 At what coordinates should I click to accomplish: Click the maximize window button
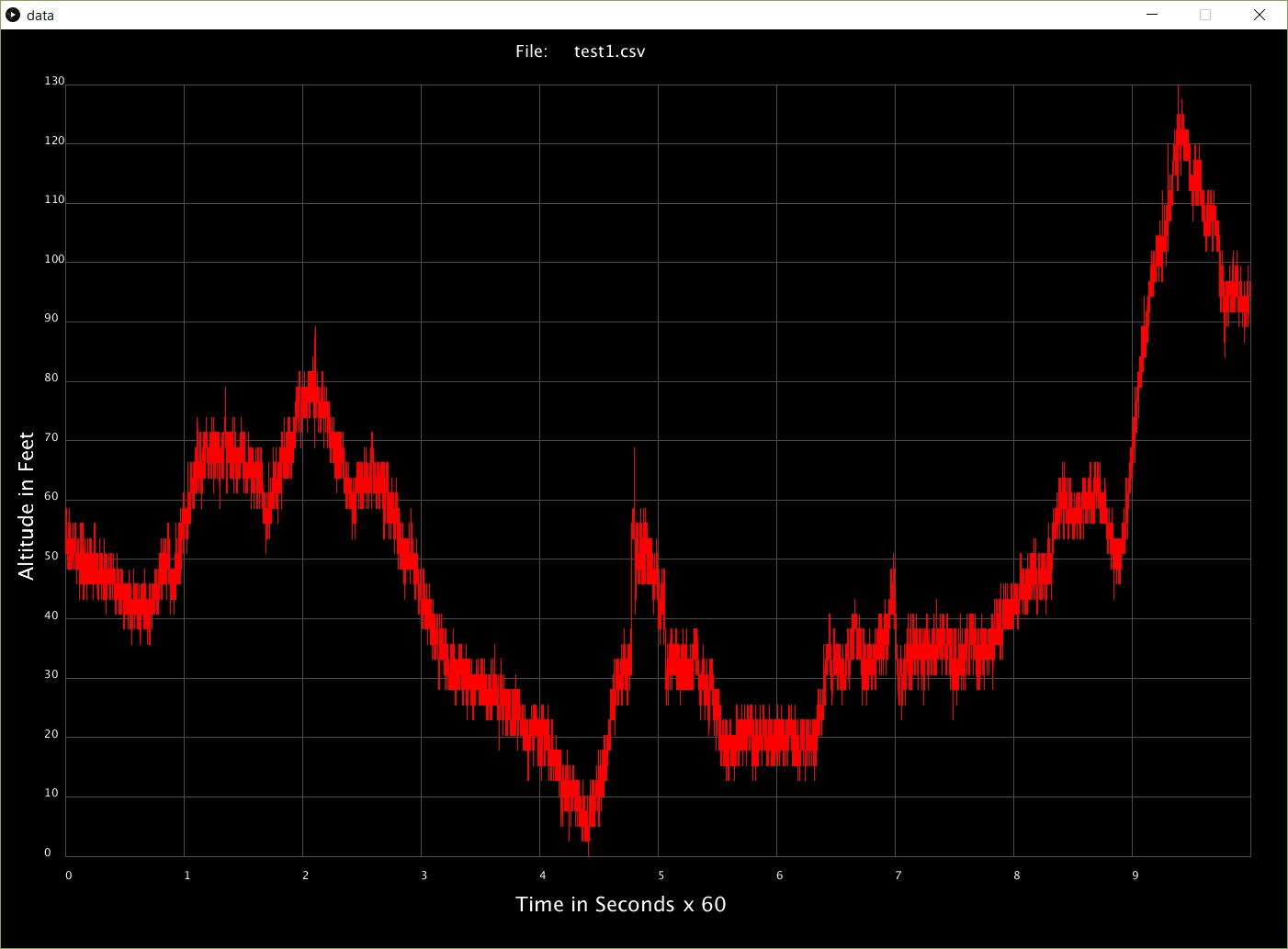(x=1205, y=15)
